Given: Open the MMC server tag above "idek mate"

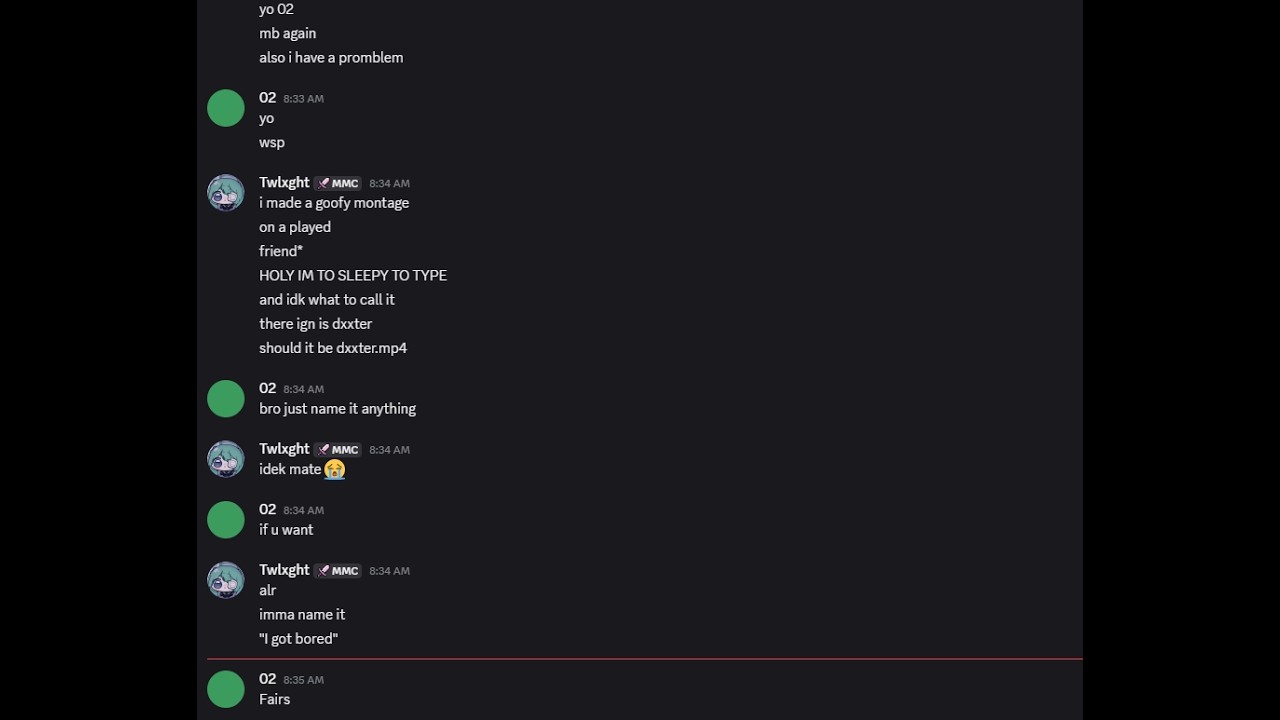Looking at the screenshot, I should tap(338, 450).
